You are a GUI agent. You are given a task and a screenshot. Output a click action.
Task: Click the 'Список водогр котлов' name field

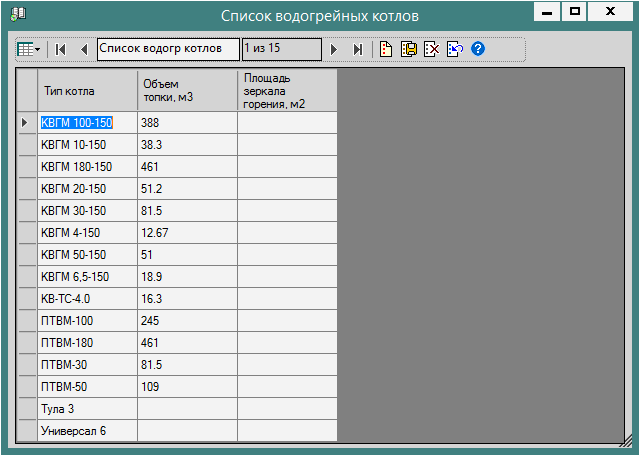click(167, 49)
